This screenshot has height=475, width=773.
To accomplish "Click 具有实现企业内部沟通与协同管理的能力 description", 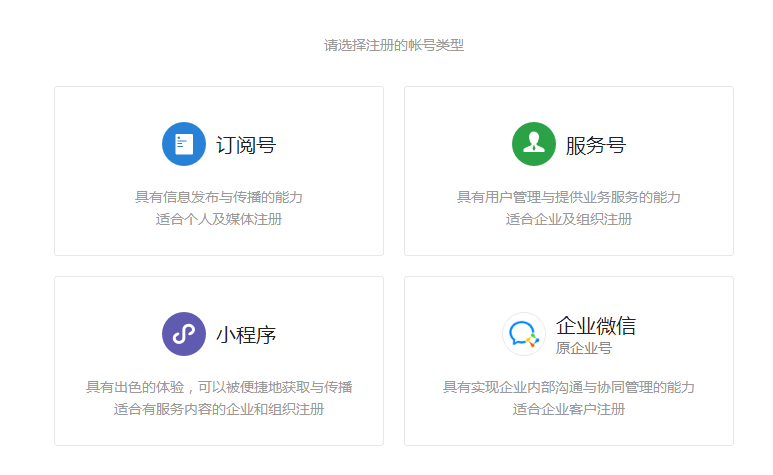I will pos(569,387).
